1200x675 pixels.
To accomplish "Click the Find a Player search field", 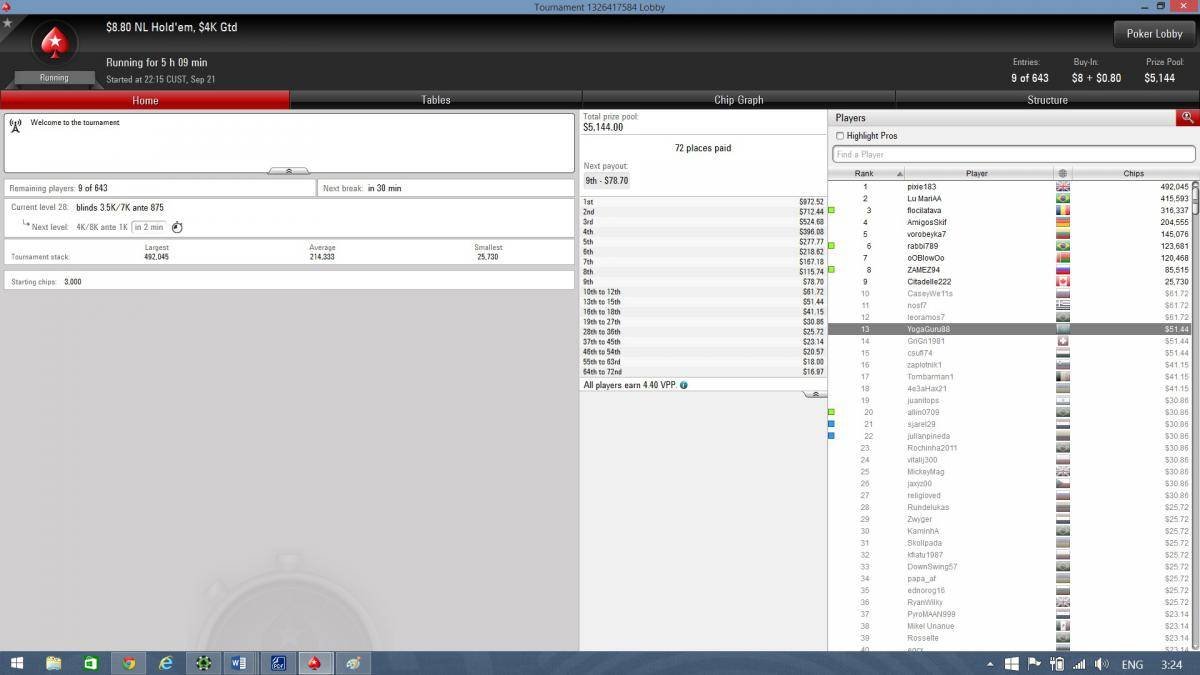I will click(x=1013, y=154).
